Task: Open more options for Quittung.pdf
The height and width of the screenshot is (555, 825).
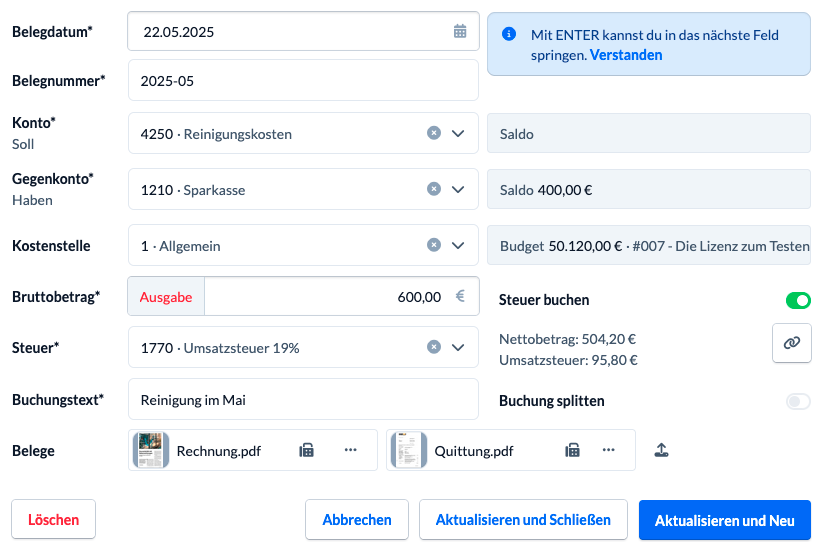Action: pos(608,450)
